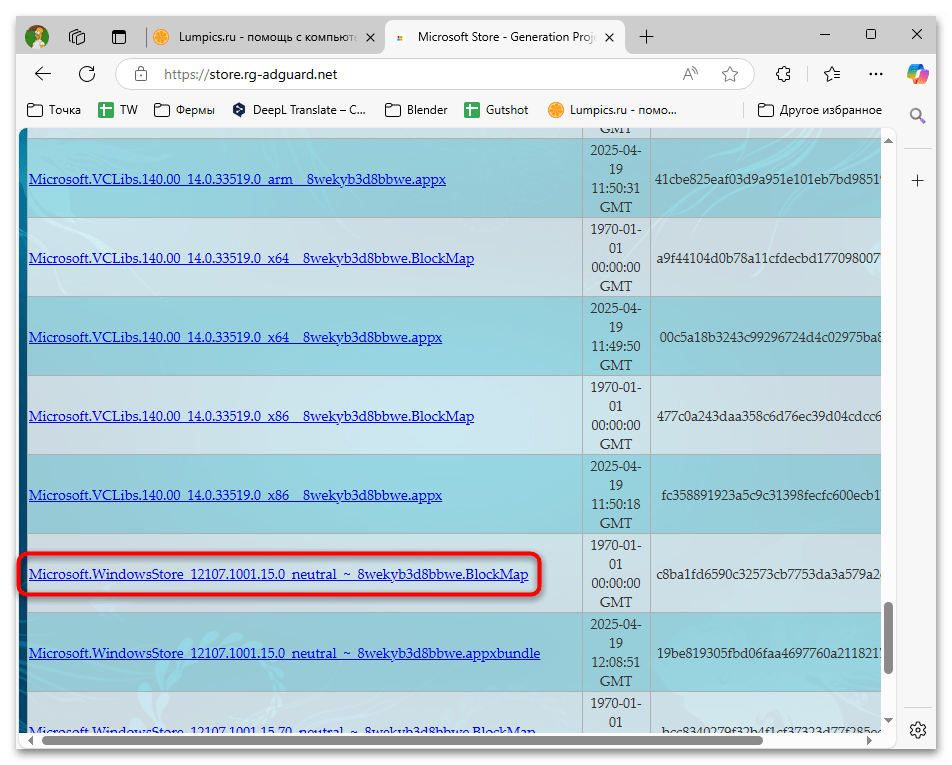Click the vertical scrollbar down arrow

[888, 721]
